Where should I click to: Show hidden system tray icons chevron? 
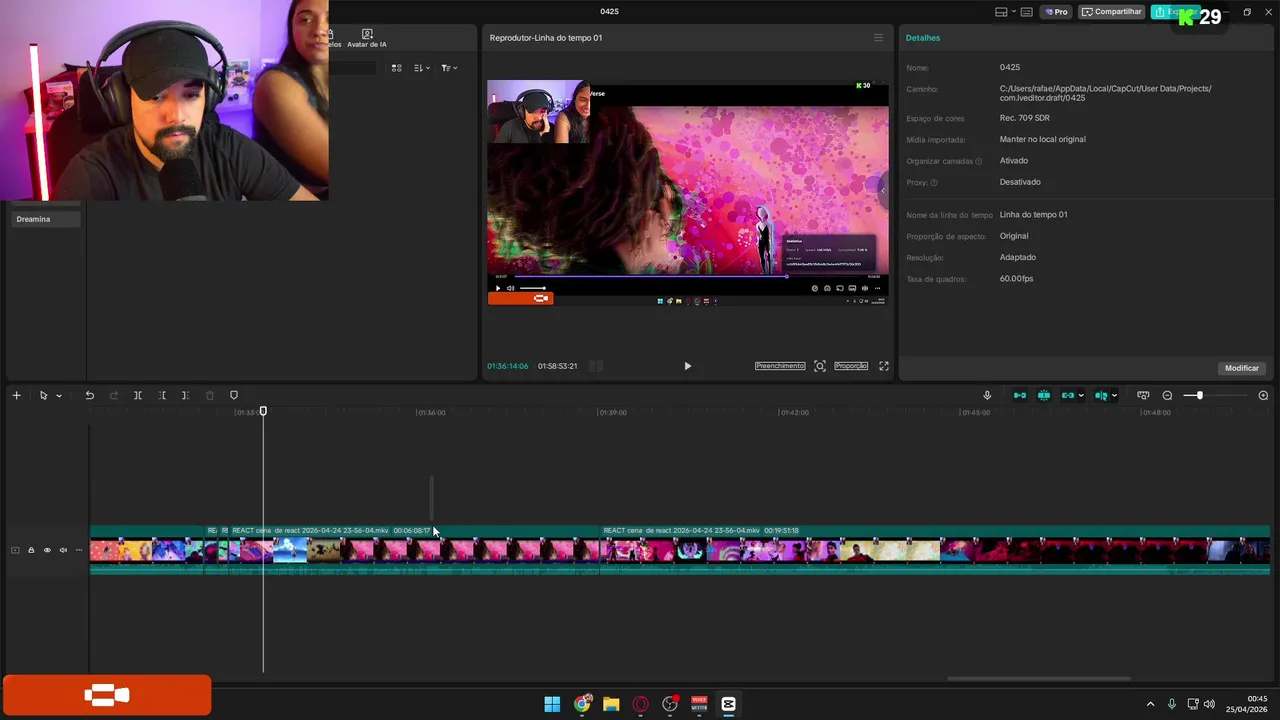(1150, 704)
